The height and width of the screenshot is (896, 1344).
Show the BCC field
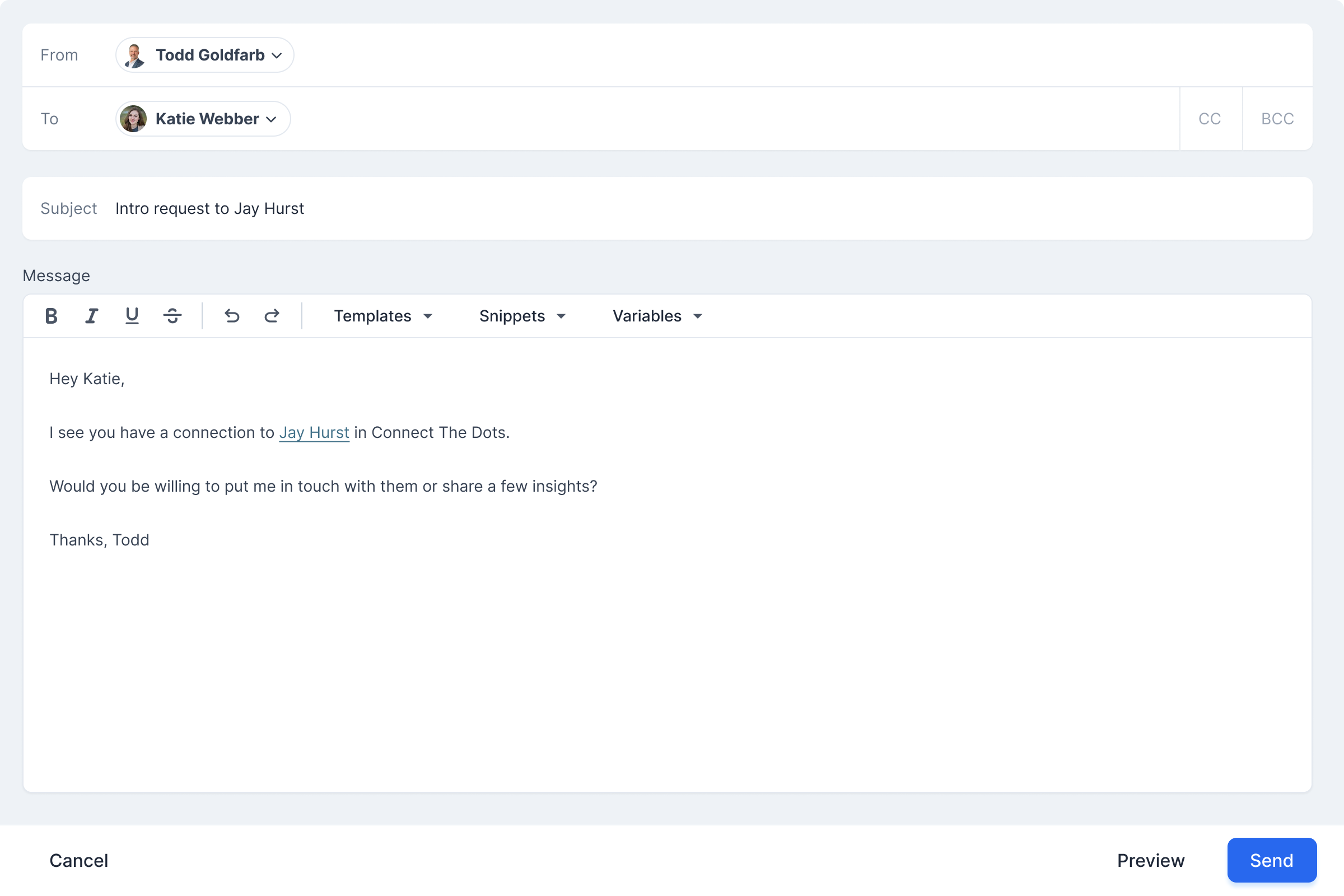pyautogui.click(x=1277, y=119)
